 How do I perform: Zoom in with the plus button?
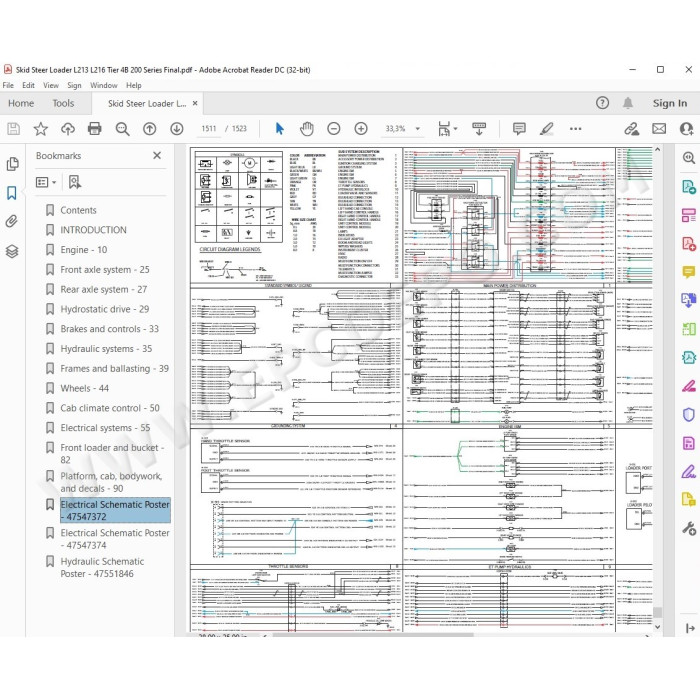[361, 129]
